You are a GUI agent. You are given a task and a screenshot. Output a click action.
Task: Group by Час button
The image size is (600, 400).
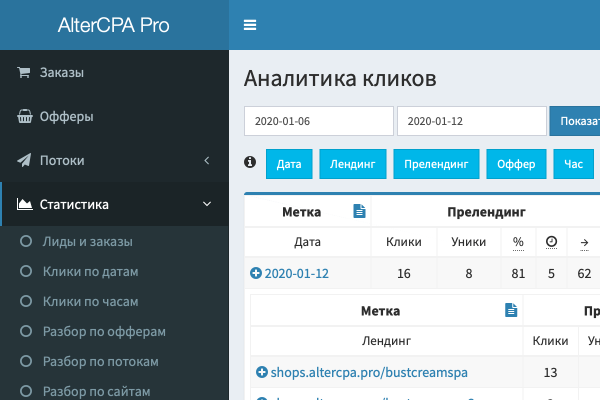[x=573, y=164]
